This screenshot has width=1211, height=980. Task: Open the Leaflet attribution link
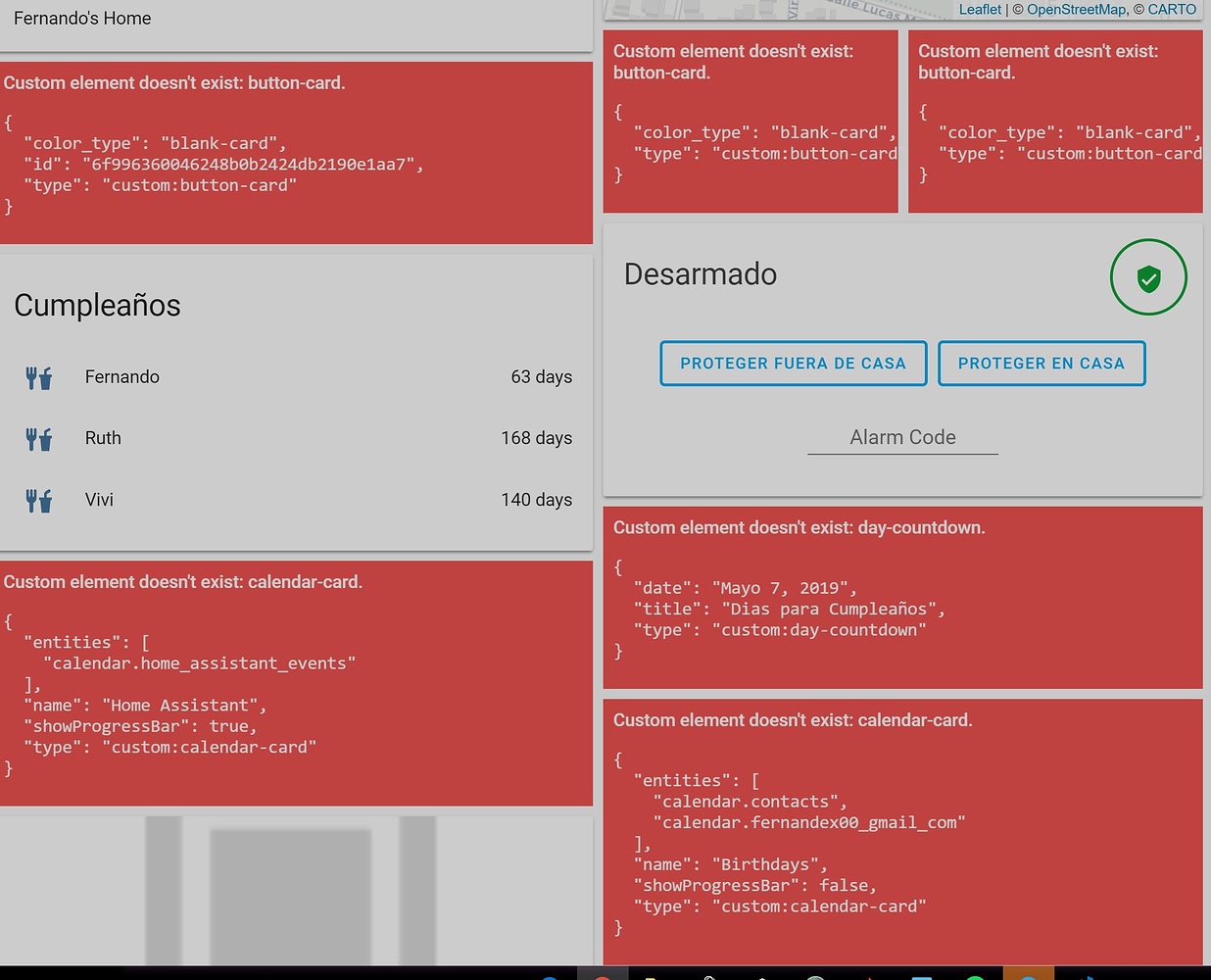(980, 9)
